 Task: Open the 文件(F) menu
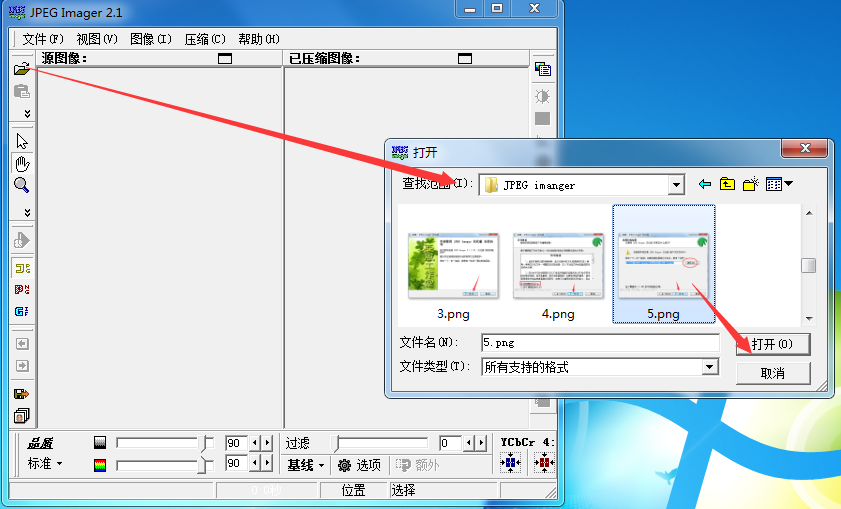42,39
